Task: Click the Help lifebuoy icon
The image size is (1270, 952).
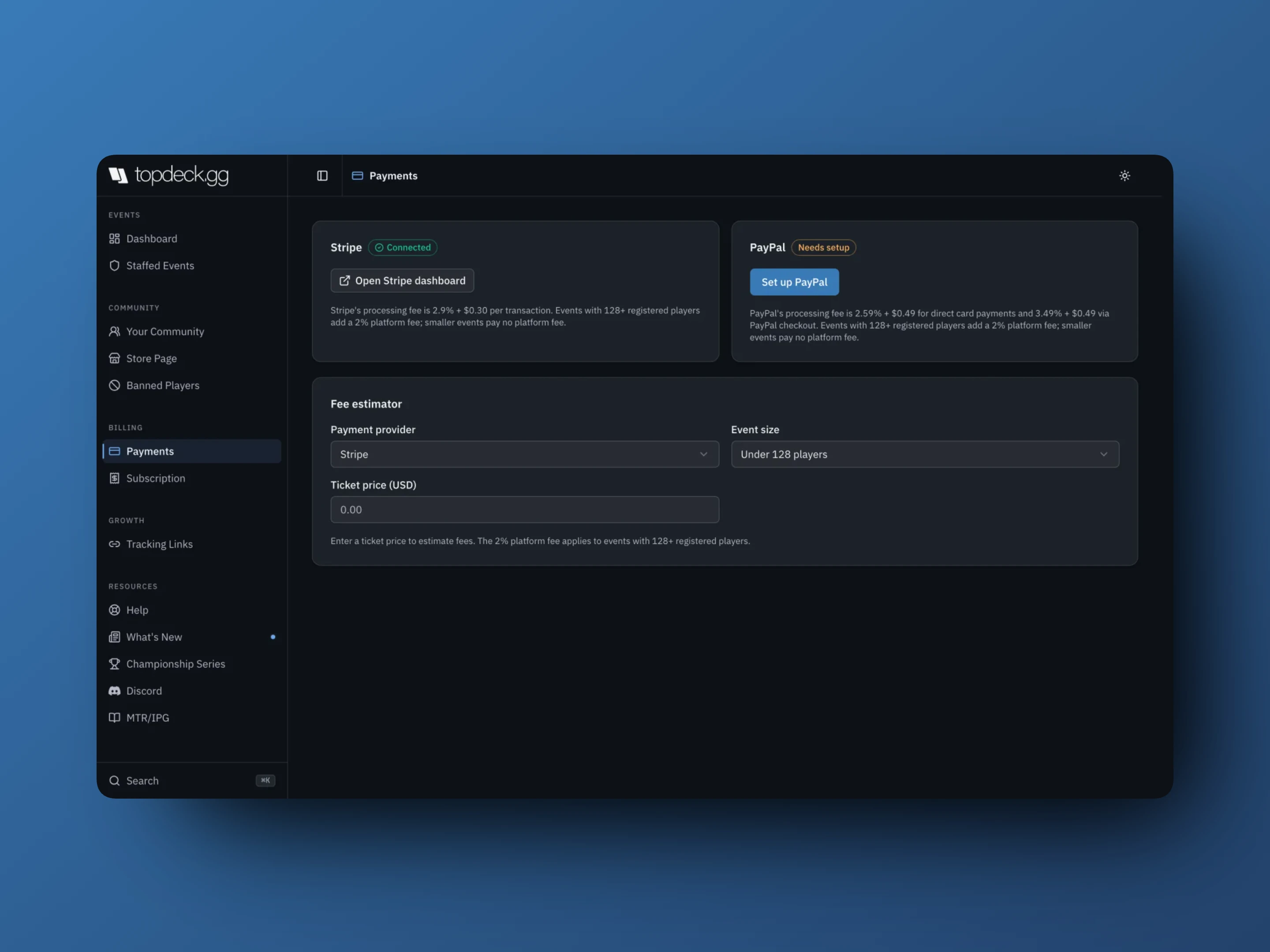Action: point(114,610)
